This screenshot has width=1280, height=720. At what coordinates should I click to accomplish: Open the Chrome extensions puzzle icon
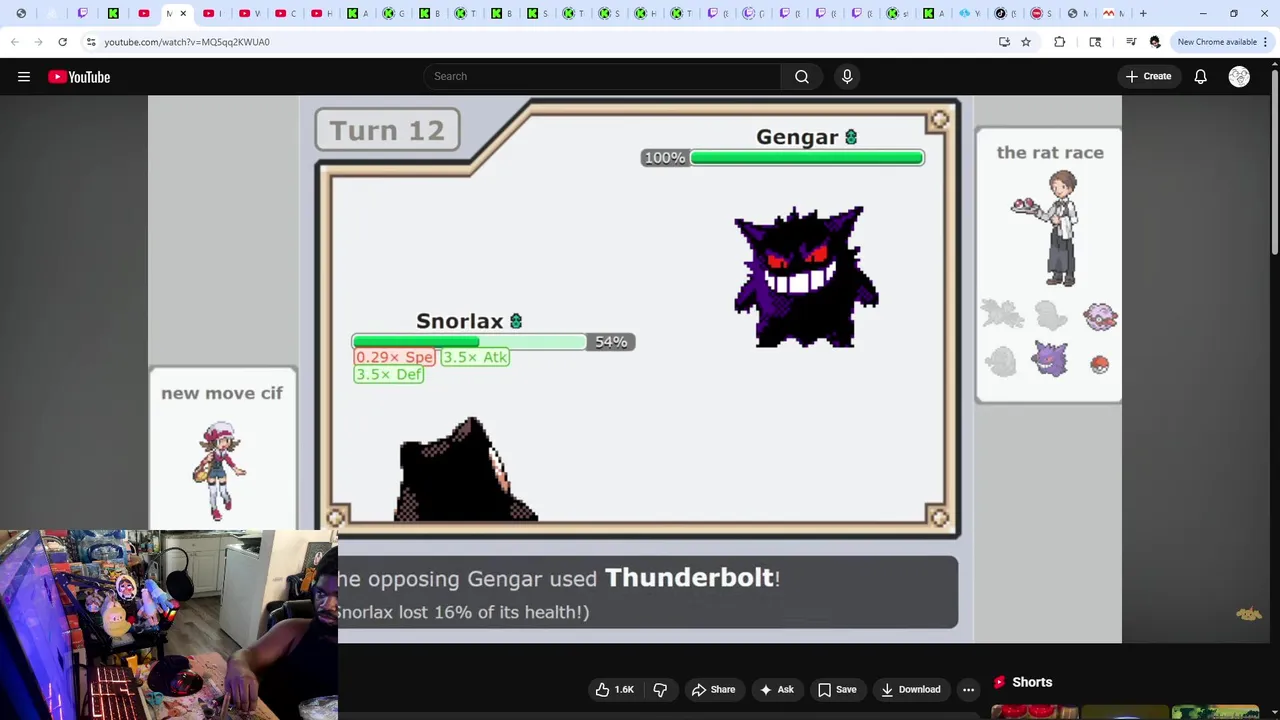tap(1060, 42)
